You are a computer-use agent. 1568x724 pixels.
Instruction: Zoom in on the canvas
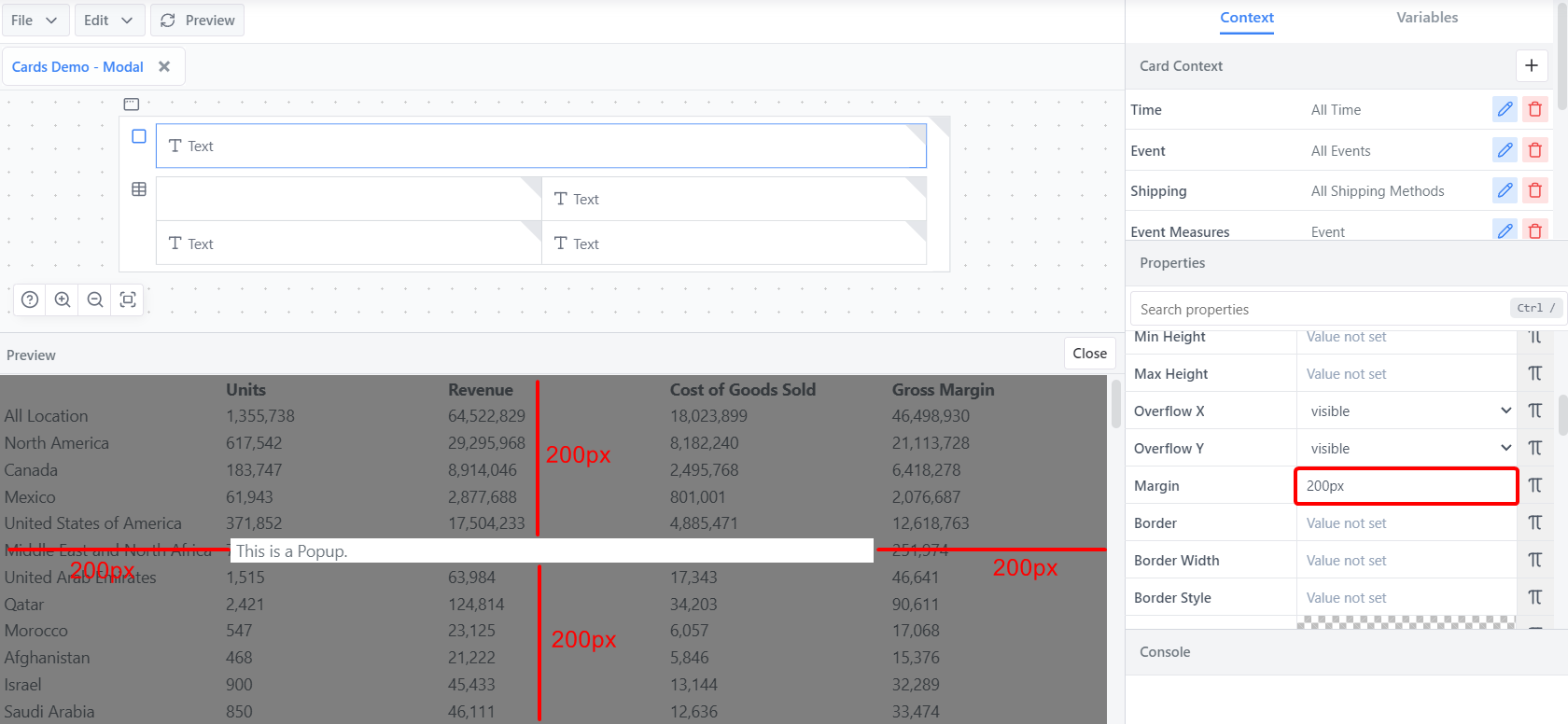point(63,299)
